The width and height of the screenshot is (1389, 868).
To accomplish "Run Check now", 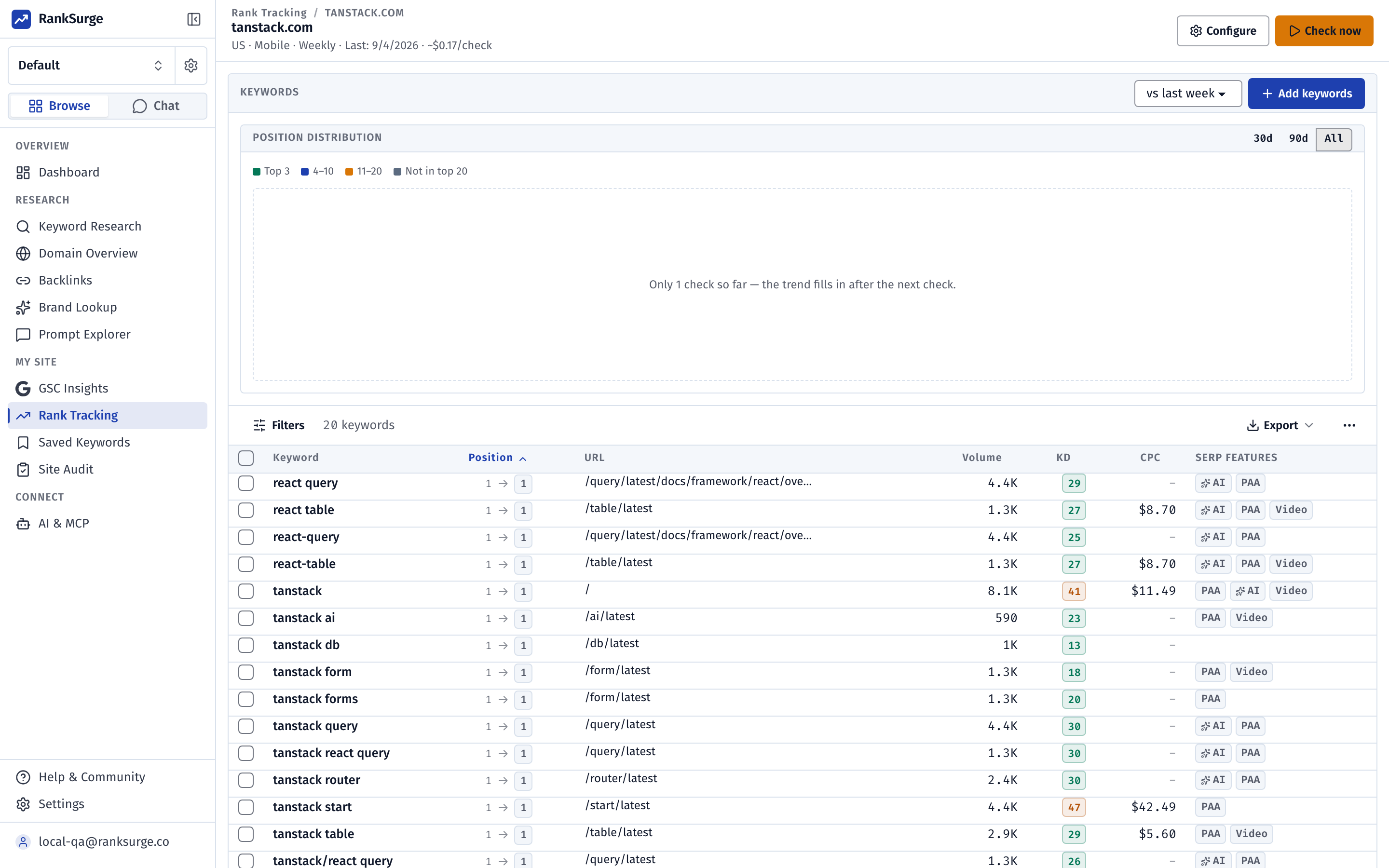I will 1324,31.
